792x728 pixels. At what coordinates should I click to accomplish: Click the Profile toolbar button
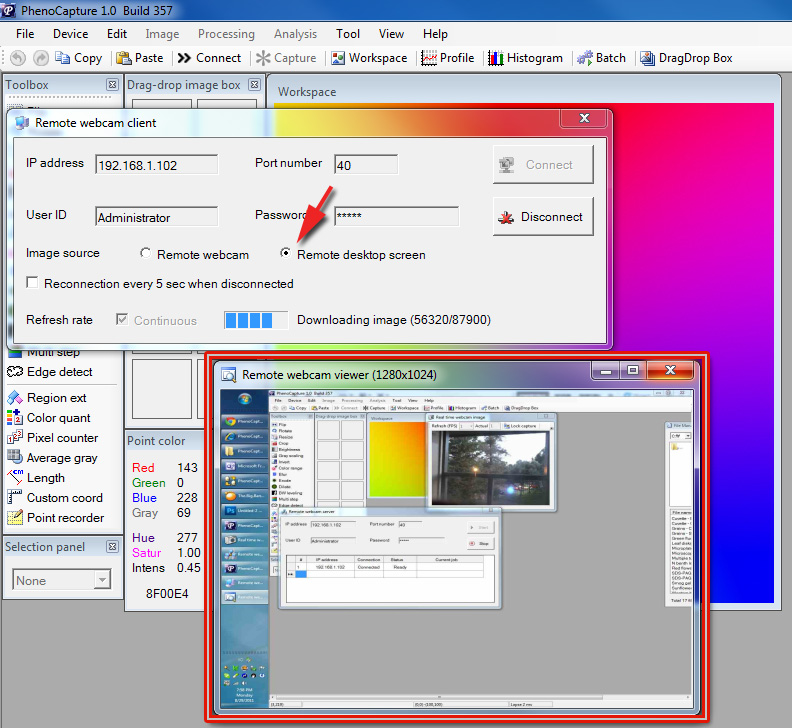tap(448, 58)
